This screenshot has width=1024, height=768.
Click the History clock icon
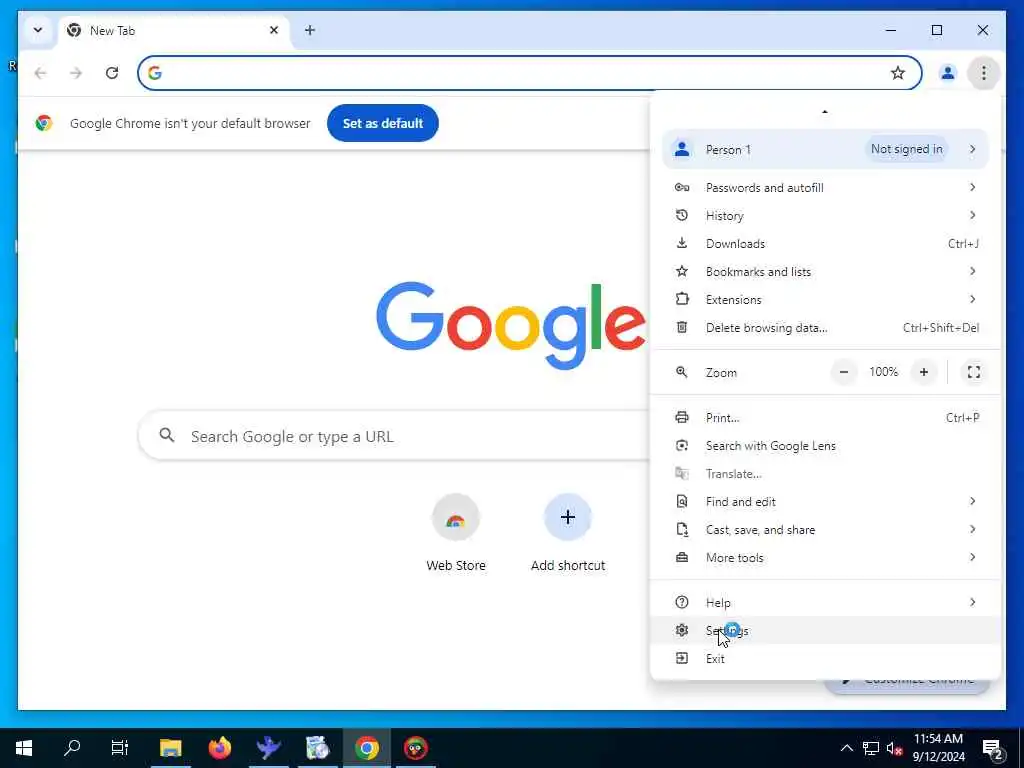click(x=682, y=215)
